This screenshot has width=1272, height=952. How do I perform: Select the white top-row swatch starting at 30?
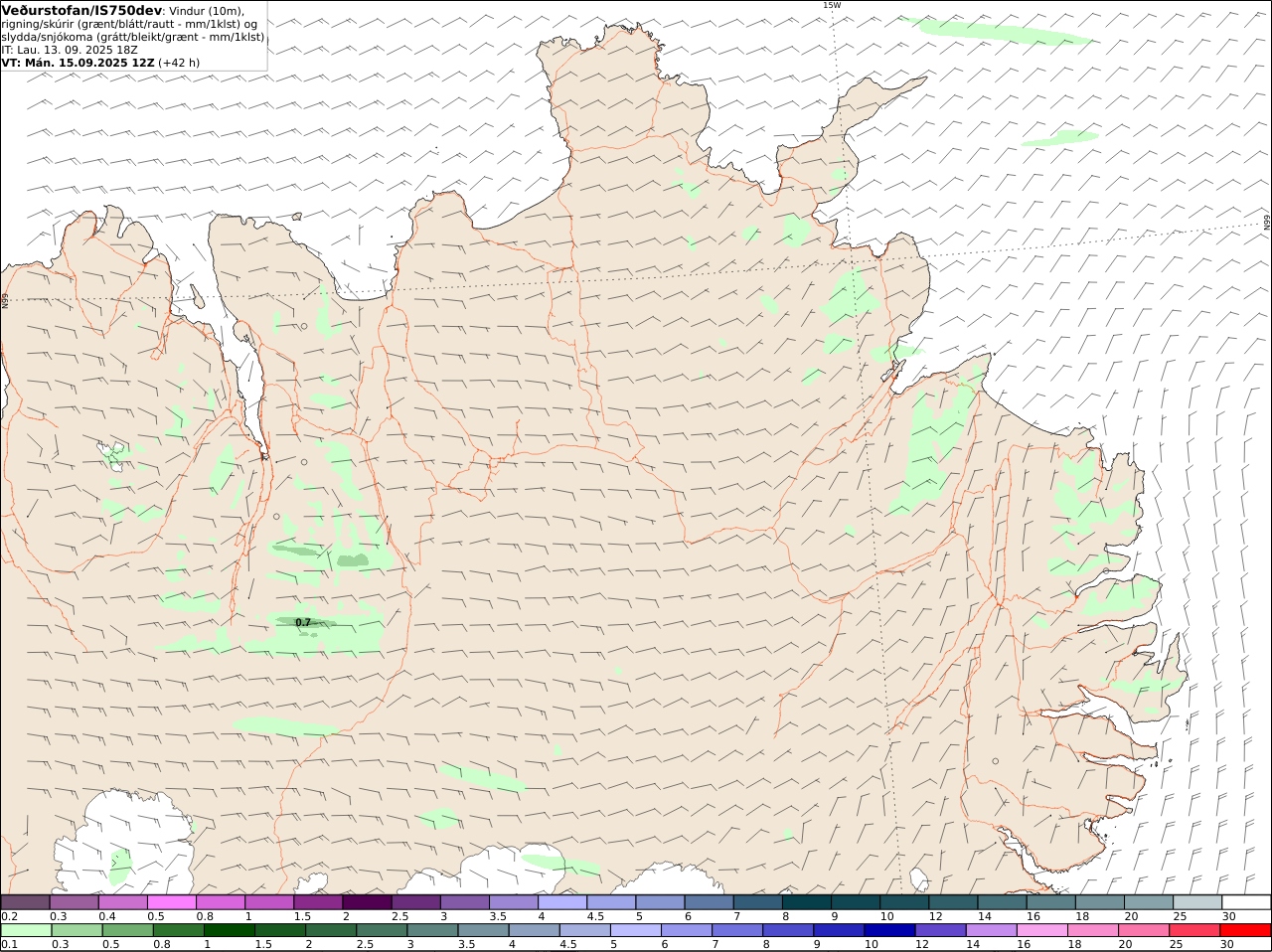pyautogui.click(x=1246, y=902)
